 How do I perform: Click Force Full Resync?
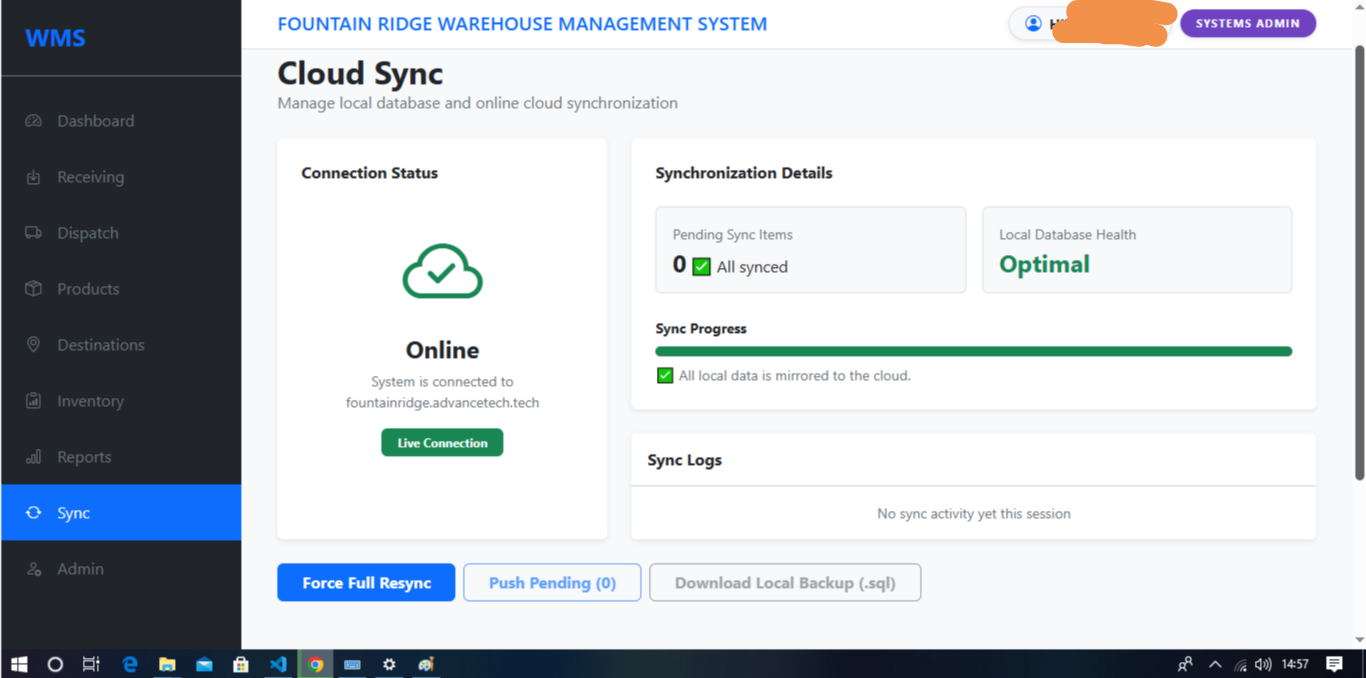[366, 583]
